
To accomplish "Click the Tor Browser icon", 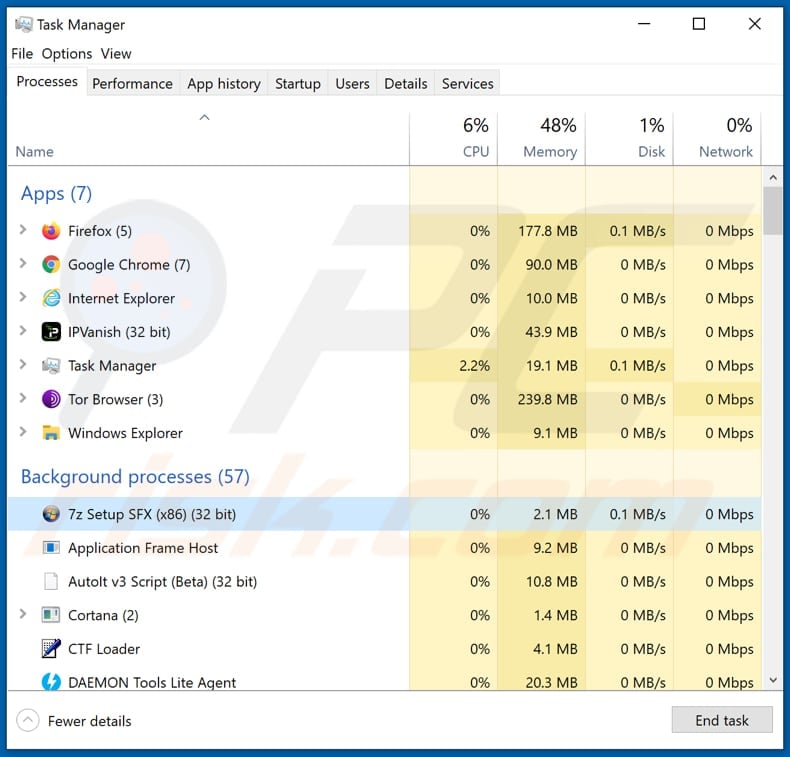I will 51,399.
